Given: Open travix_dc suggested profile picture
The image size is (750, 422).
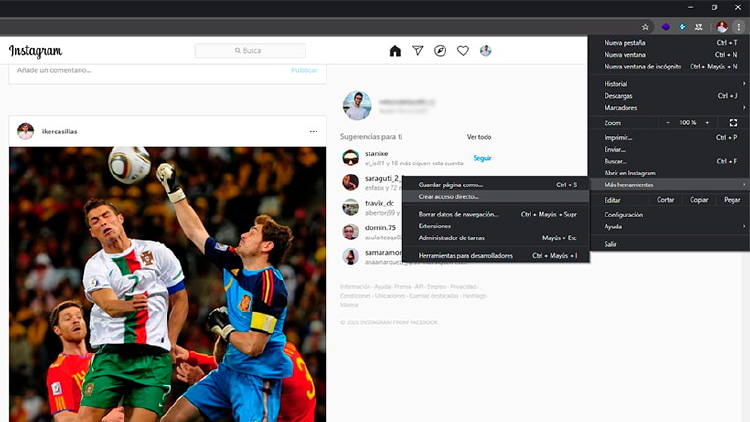Looking at the screenshot, I should 351,207.
